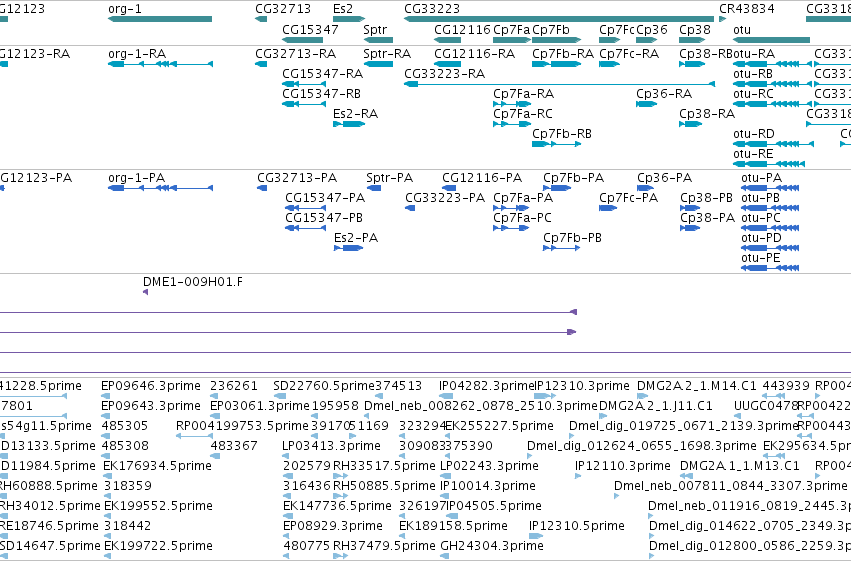851x561 pixels.
Task: Select the CG32713-RA transcript label
Action: pyautogui.click(x=295, y=54)
